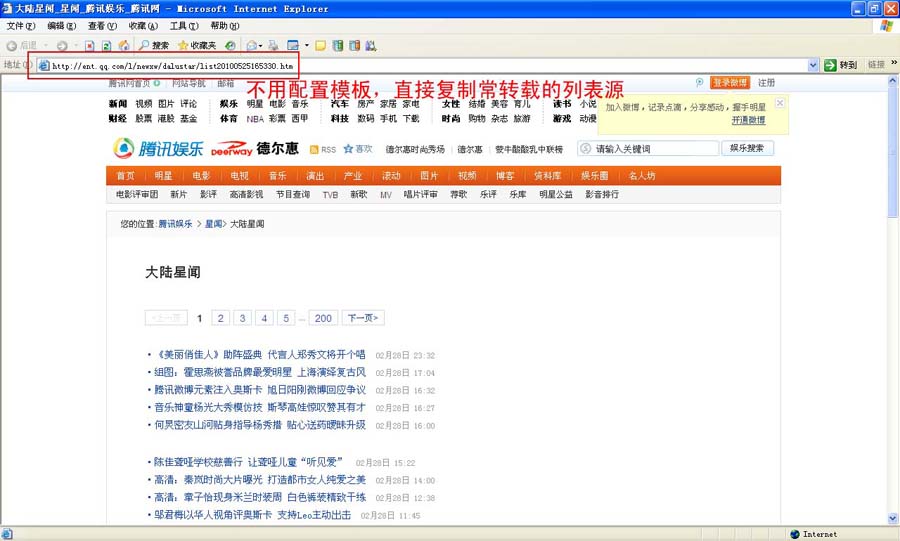Open the 腾讯娱乐 breadcrumb link
The width and height of the screenshot is (900, 541).
tap(175, 224)
